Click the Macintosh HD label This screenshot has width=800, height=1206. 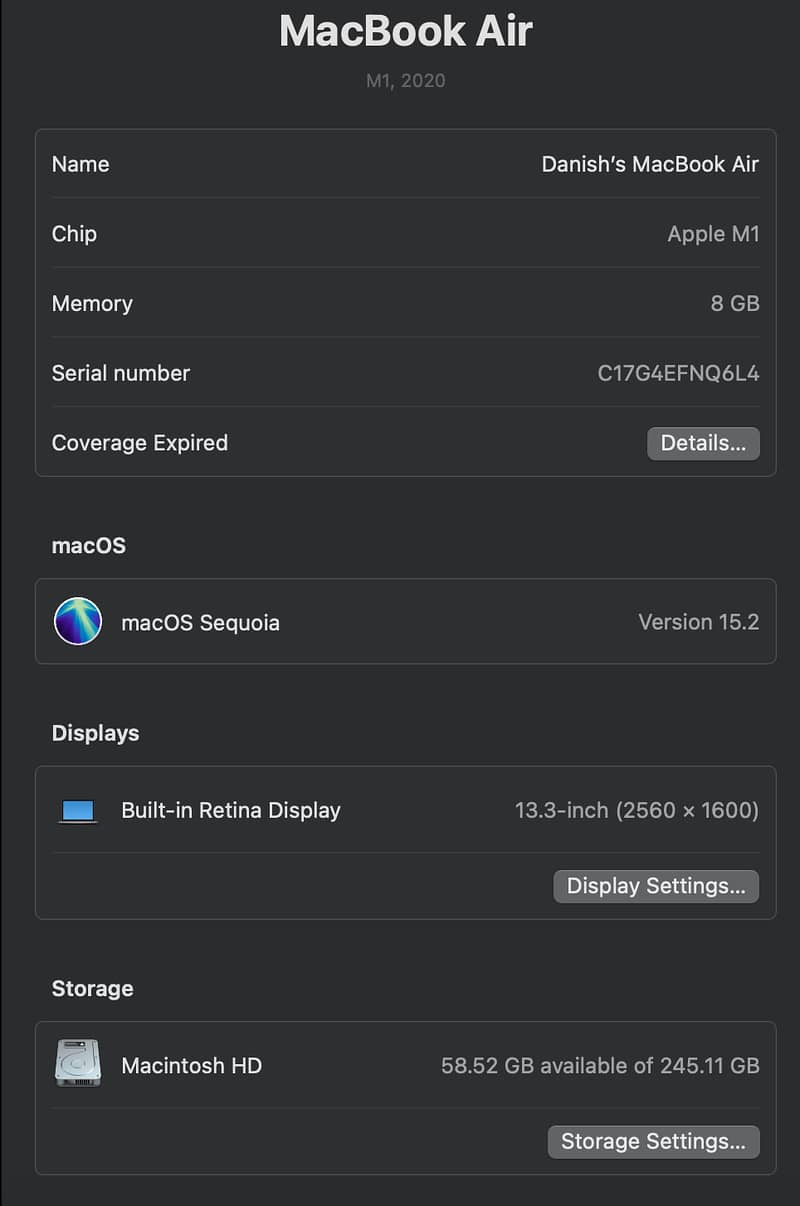pos(191,1066)
